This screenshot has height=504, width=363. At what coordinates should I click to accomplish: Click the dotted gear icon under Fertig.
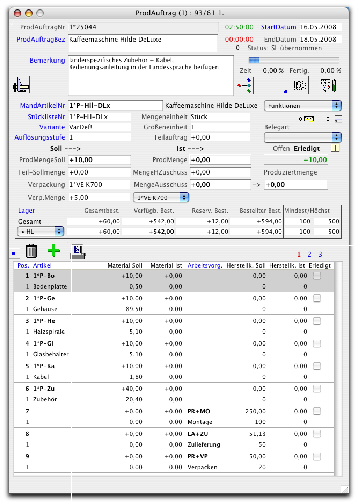[301, 85]
